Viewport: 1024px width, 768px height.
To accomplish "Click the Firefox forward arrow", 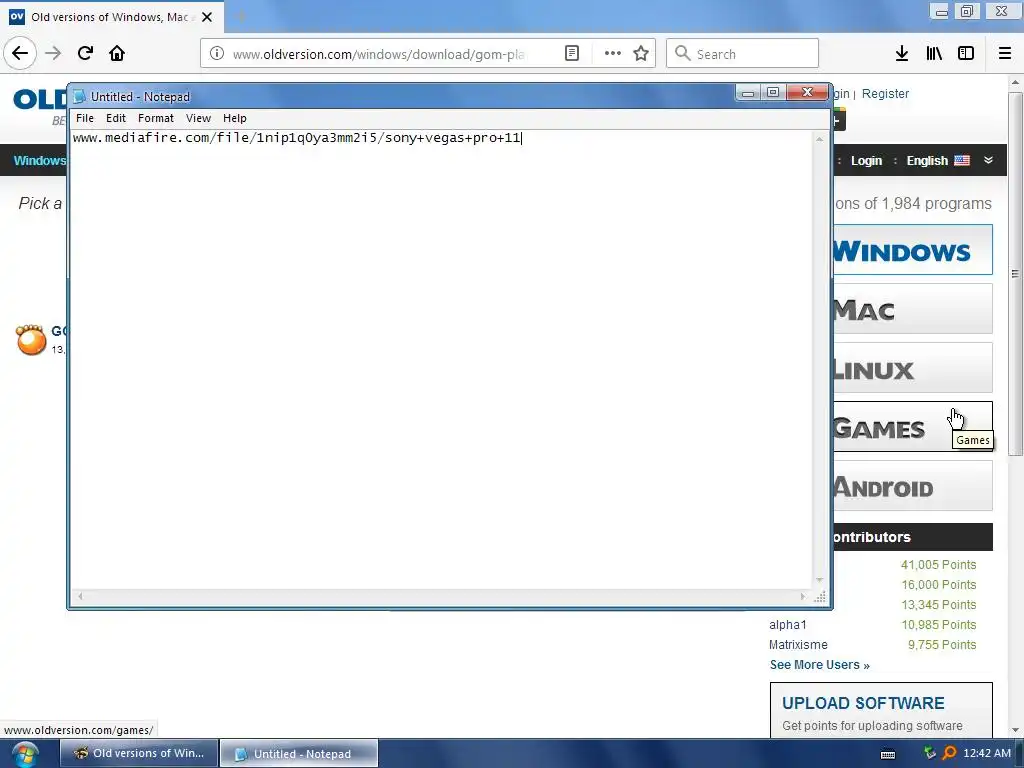I will coord(53,53).
